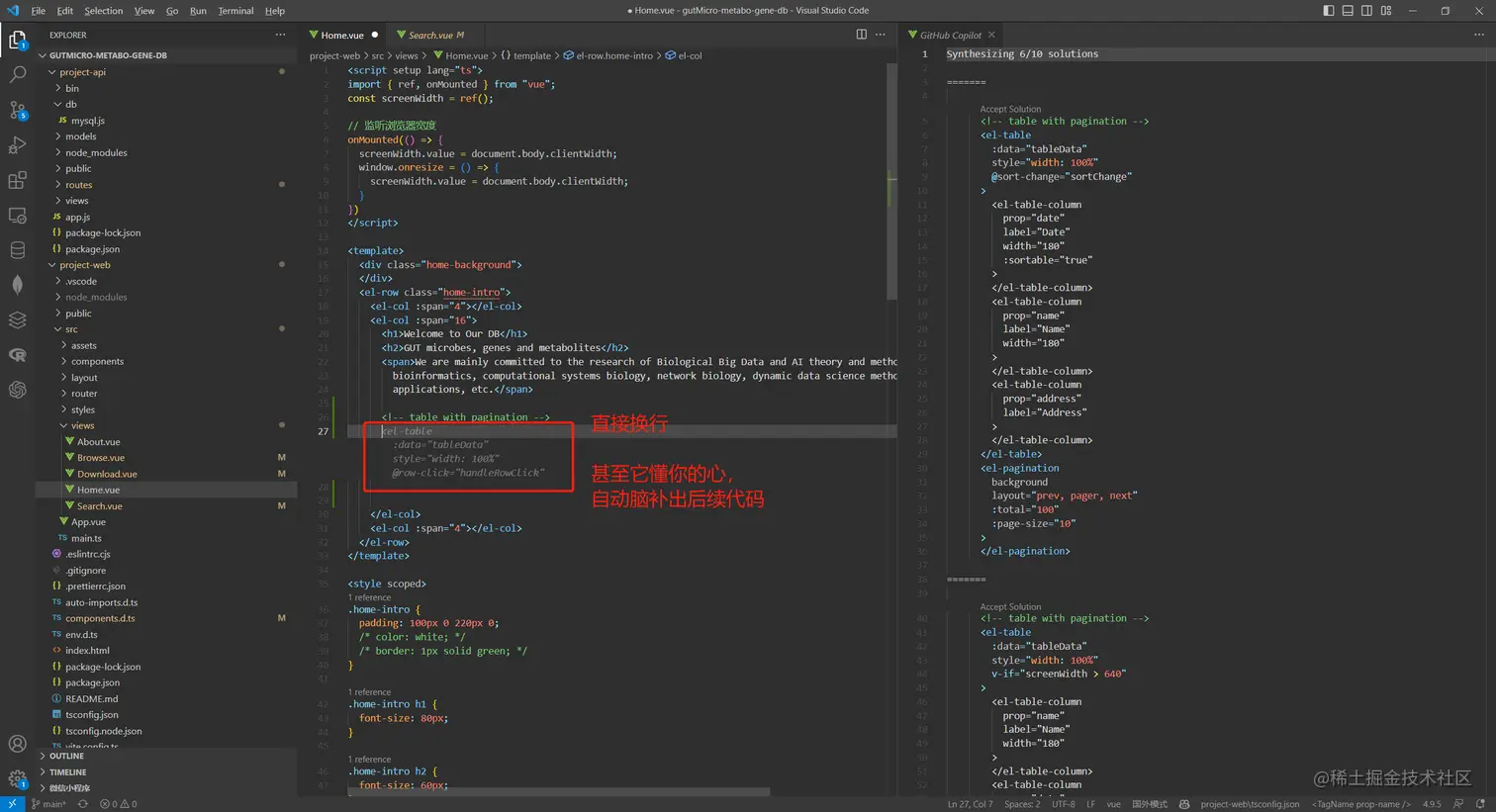This screenshot has width=1496, height=812.
Task: Open mysql.js in file explorer
Action: [88, 121]
